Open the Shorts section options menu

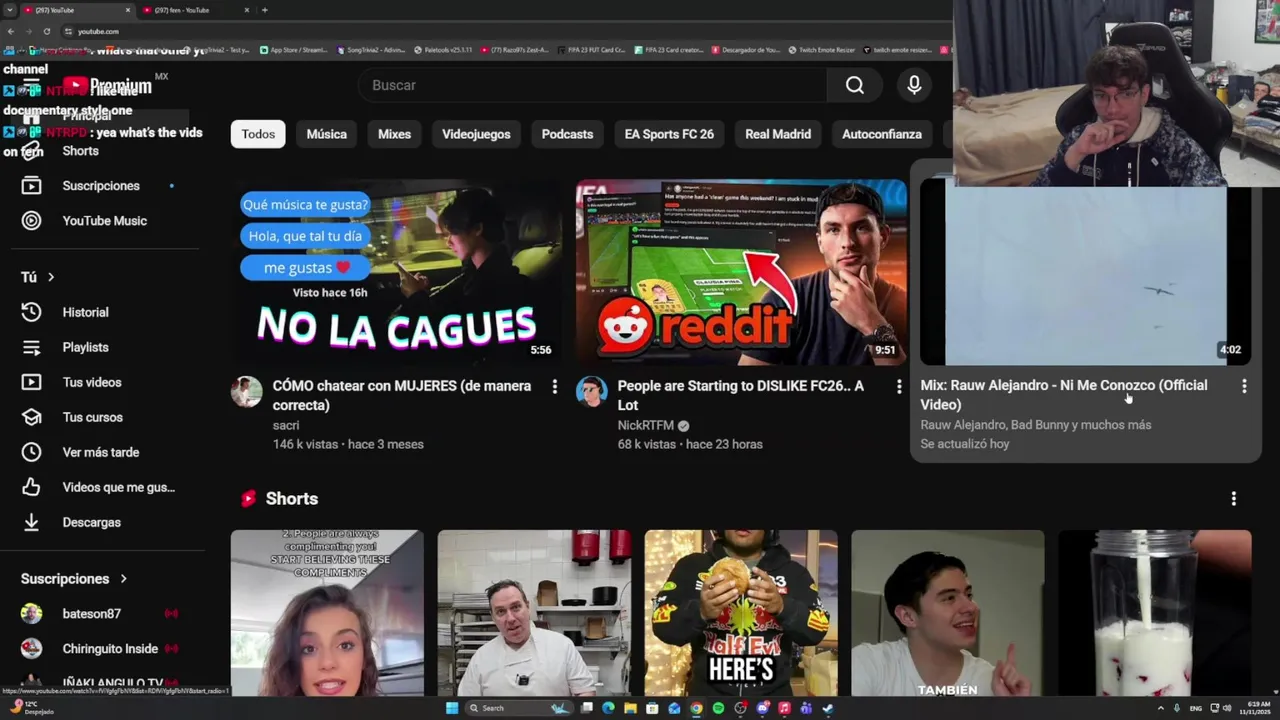click(x=1233, y=498)
